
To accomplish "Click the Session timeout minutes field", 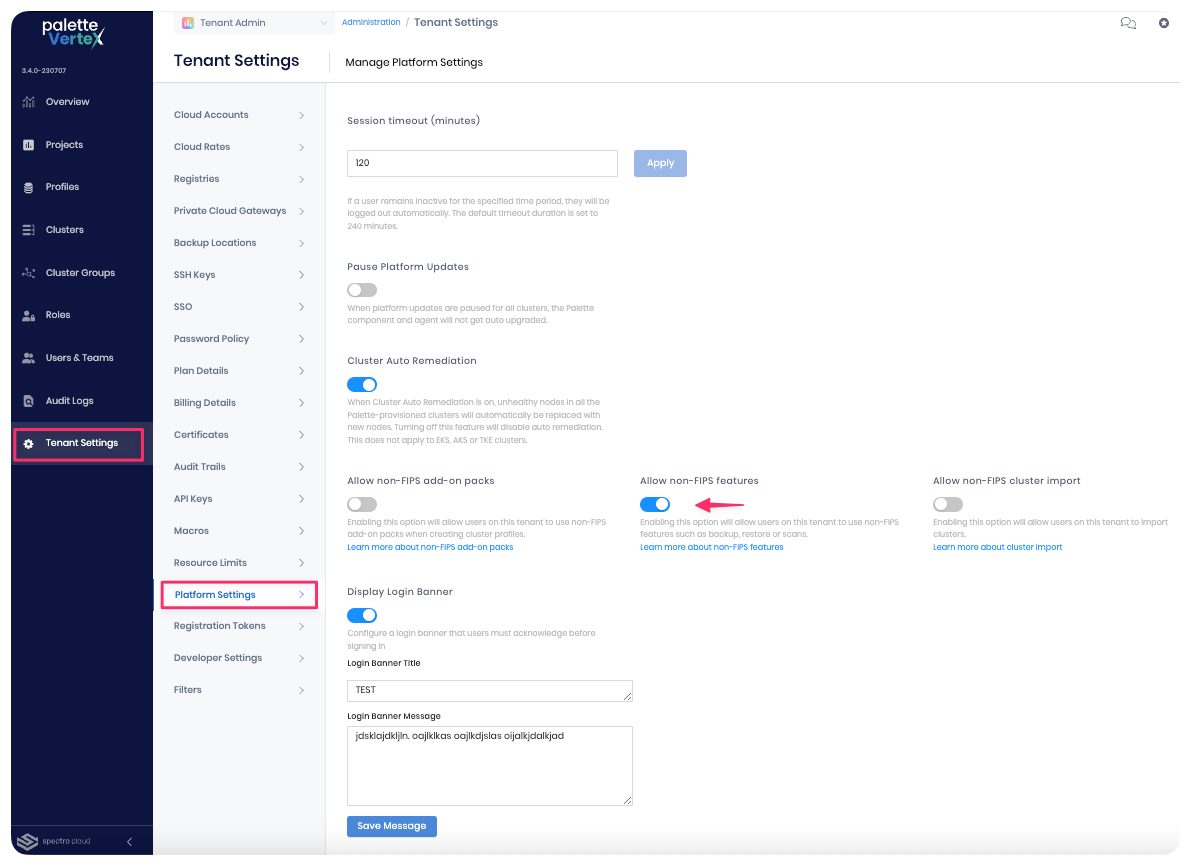I will (x=482, y=163).
